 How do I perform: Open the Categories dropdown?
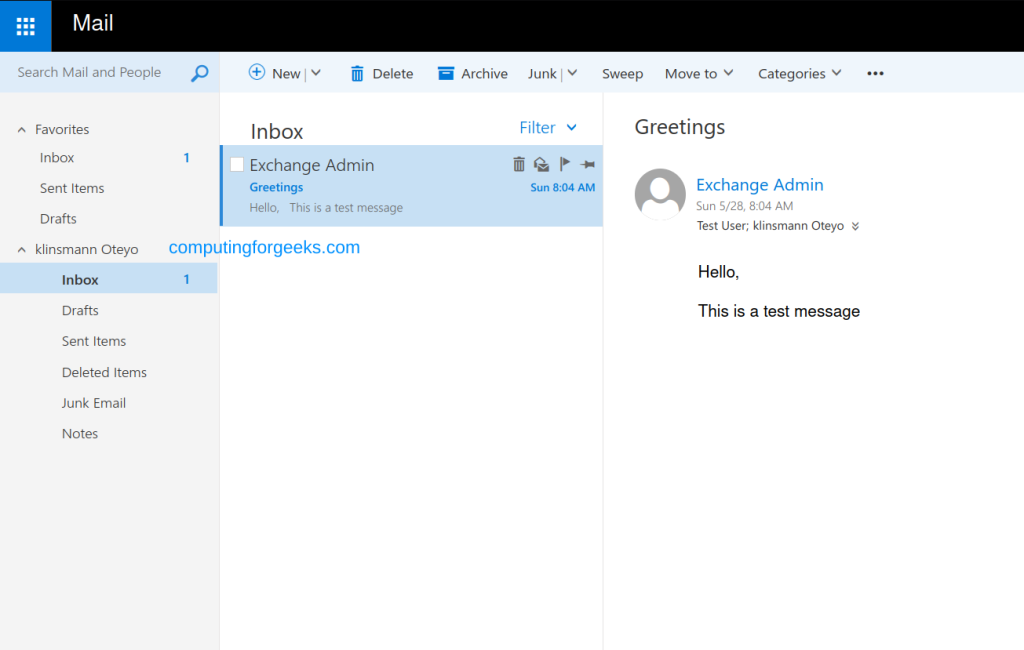pyautogui.click(x=799, y=74)
